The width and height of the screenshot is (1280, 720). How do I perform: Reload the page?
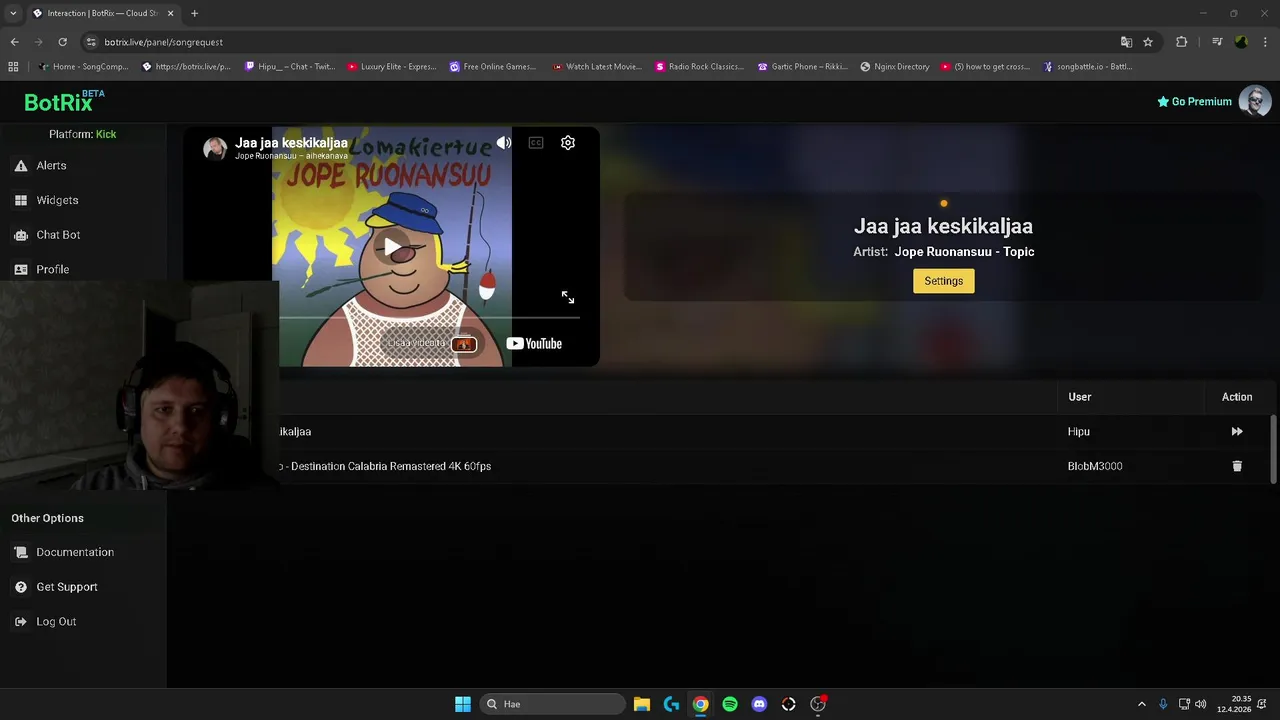tap(62, 42)
